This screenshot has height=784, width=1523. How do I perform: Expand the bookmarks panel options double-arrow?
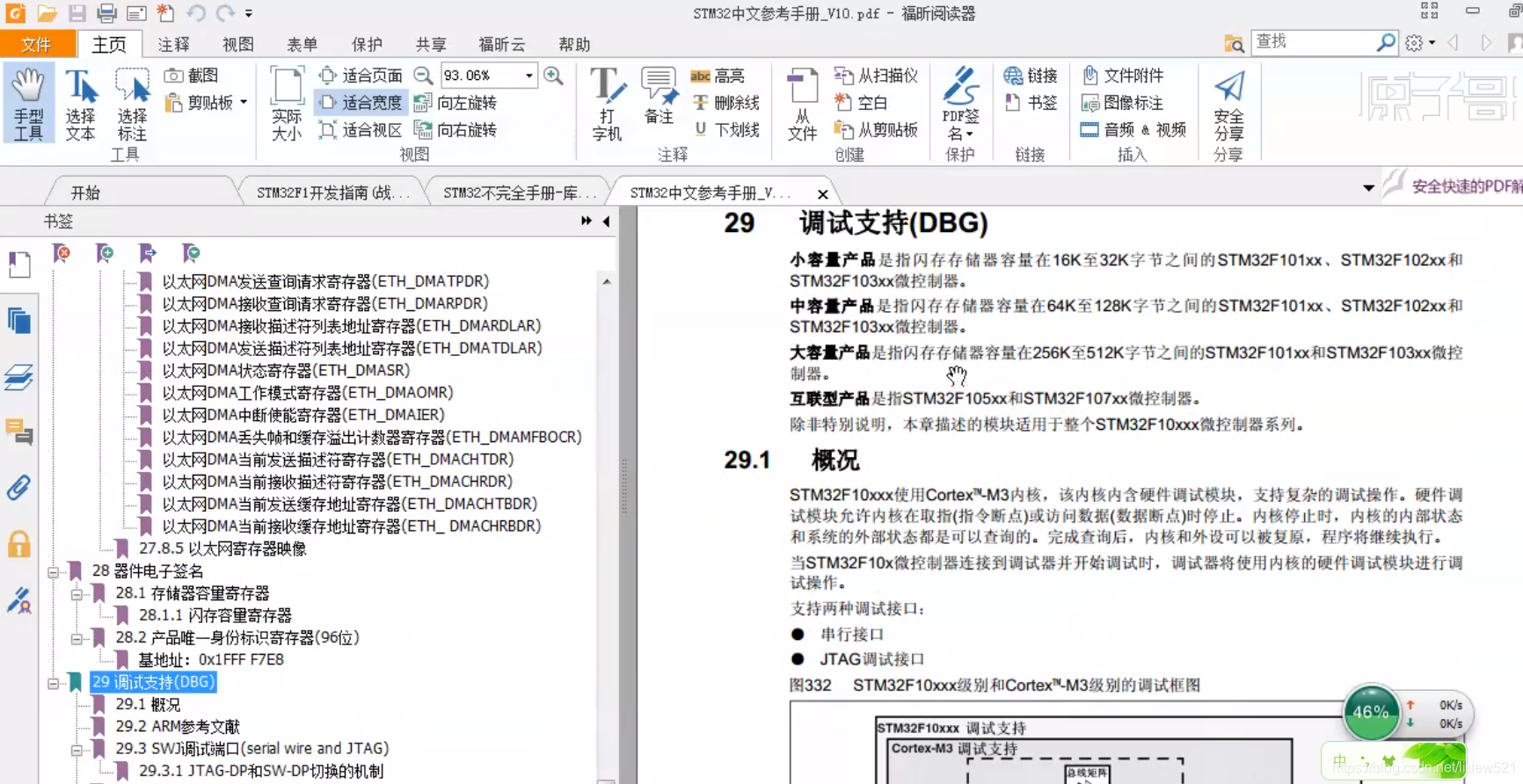586,221
